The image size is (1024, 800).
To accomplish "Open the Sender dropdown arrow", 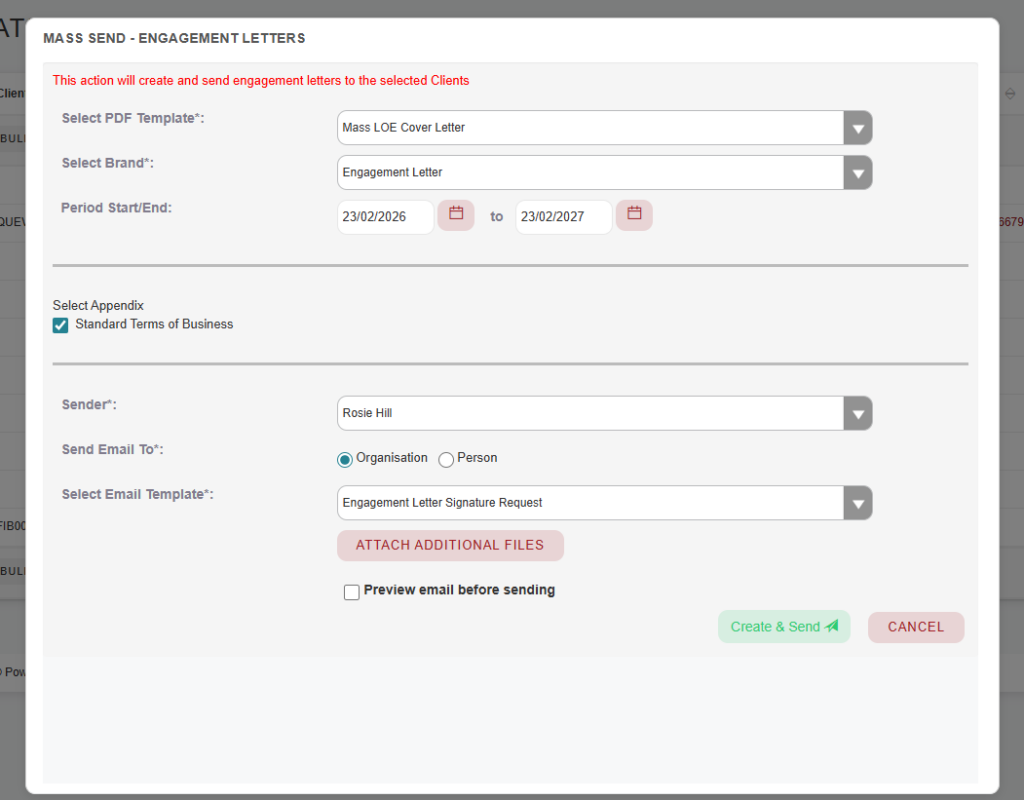I will 857,413.
